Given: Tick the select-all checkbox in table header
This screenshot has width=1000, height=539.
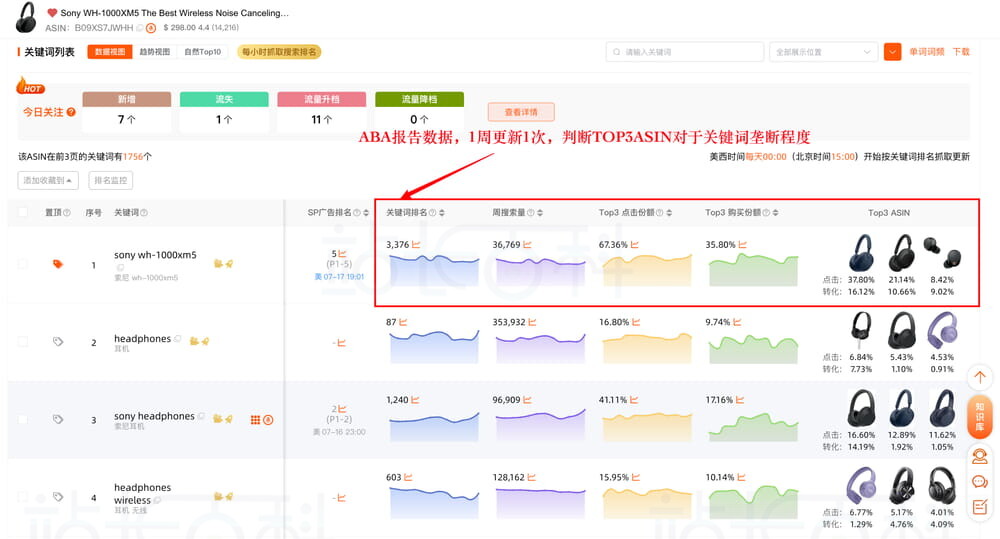Looking at the screenshot, I should (23, 212).
